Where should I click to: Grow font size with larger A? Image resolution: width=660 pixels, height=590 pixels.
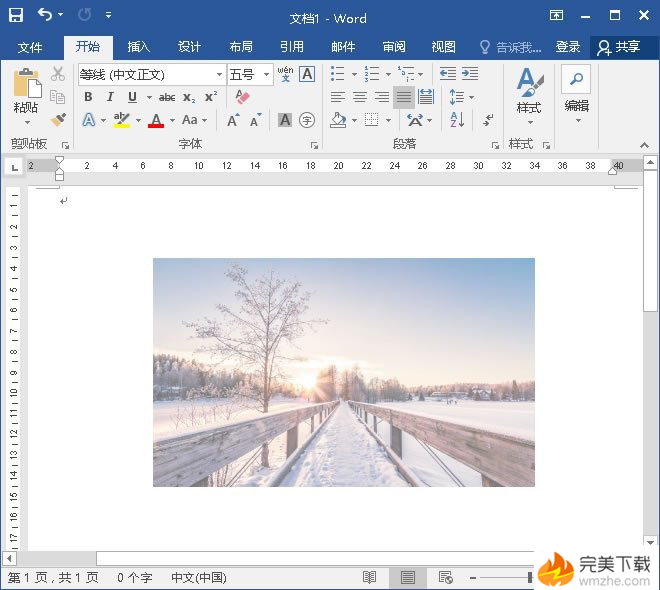tap(233, 120)
